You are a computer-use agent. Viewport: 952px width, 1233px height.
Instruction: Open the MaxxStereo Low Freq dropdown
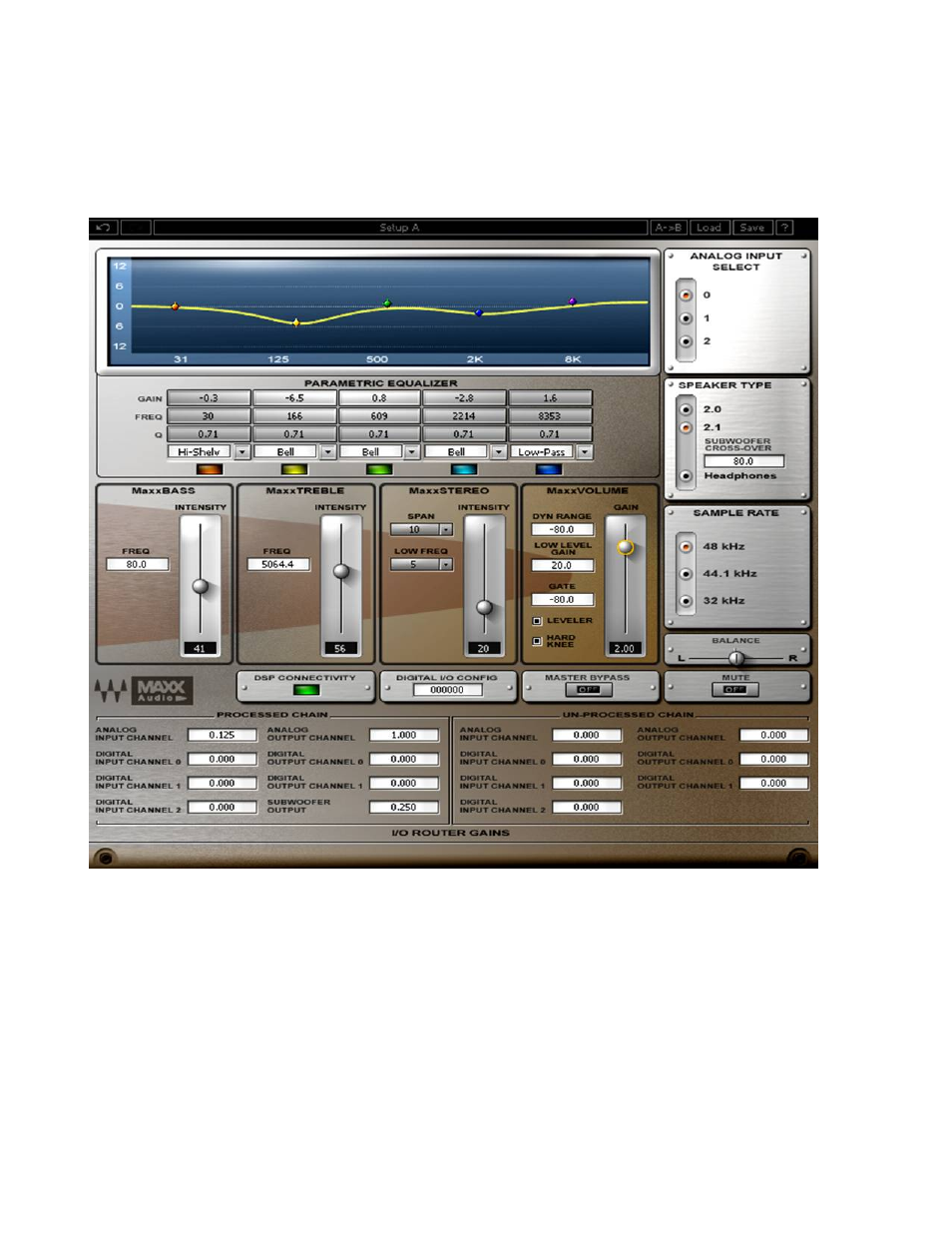(x=446, y=565)
